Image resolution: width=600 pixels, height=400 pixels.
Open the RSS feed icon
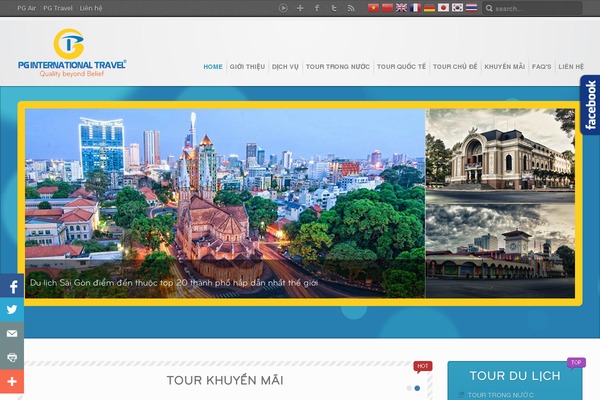click(351, 8)
